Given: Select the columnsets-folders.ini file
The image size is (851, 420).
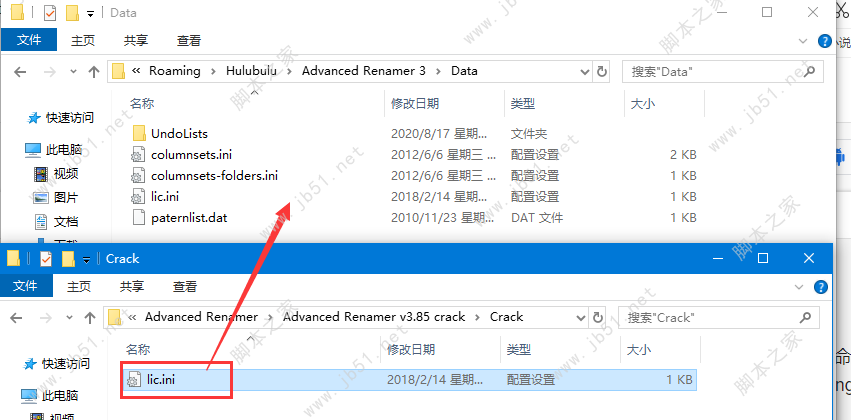Looking at the screenshot, I should [x=214, y=176].
